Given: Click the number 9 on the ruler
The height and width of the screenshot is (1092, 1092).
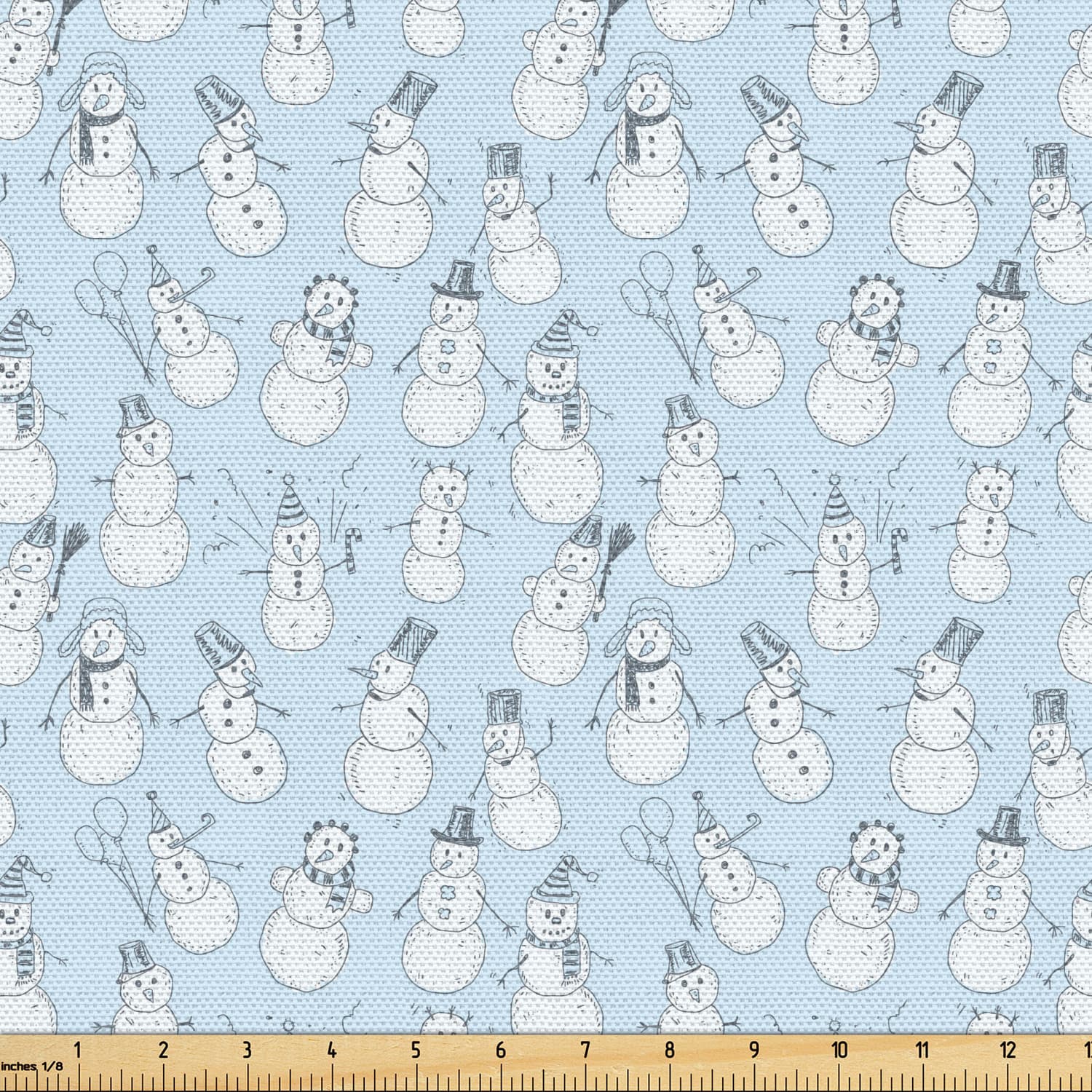Looking at the screenshot, I should pos(754,1050).
